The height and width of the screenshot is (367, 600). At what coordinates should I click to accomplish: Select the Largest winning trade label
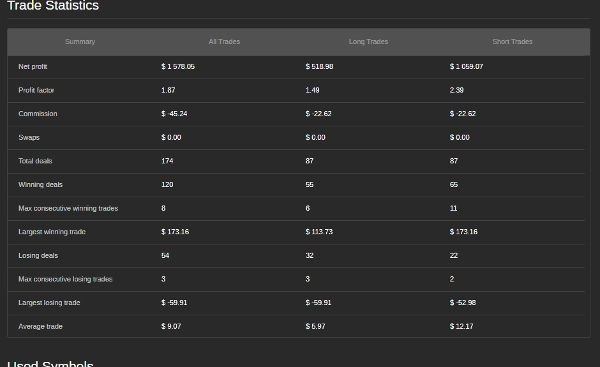coord(52,232)
